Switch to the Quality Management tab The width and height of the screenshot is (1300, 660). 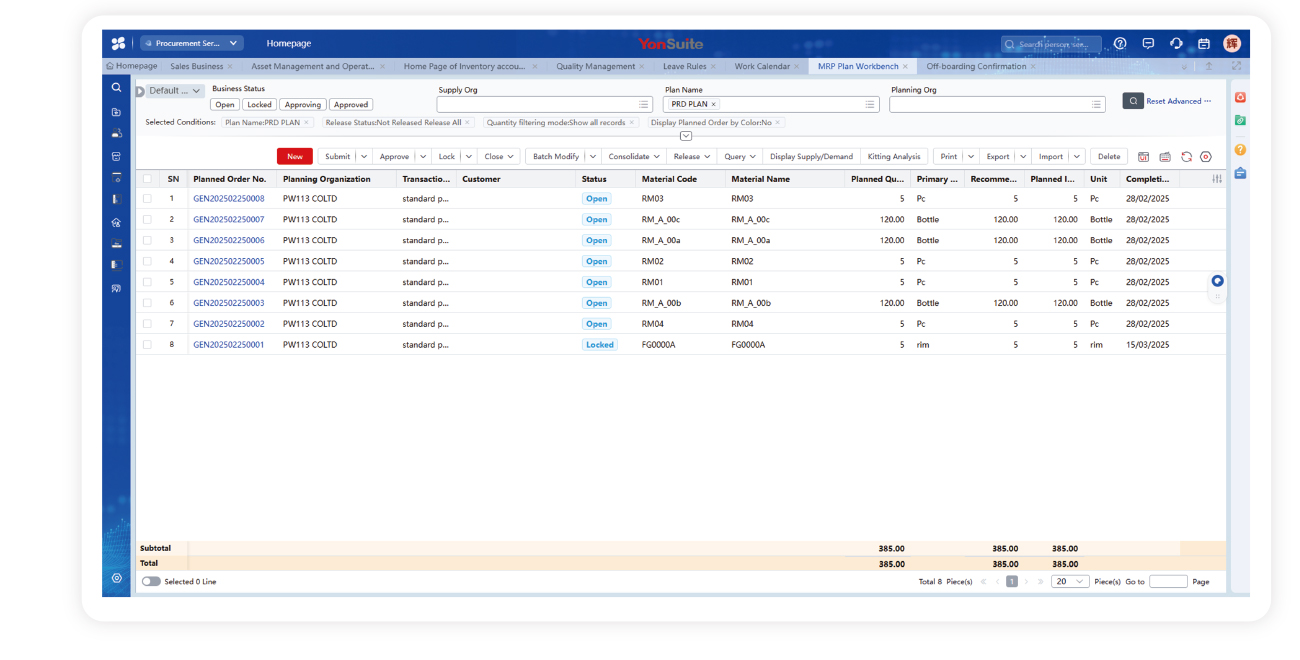pyautogui.click(x=595, y=67)
